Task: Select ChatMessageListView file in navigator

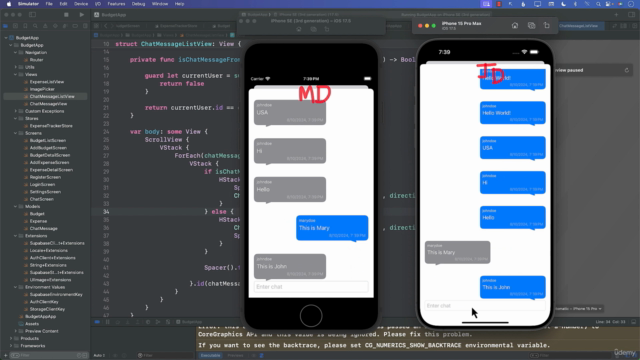Action: point(45,96)
